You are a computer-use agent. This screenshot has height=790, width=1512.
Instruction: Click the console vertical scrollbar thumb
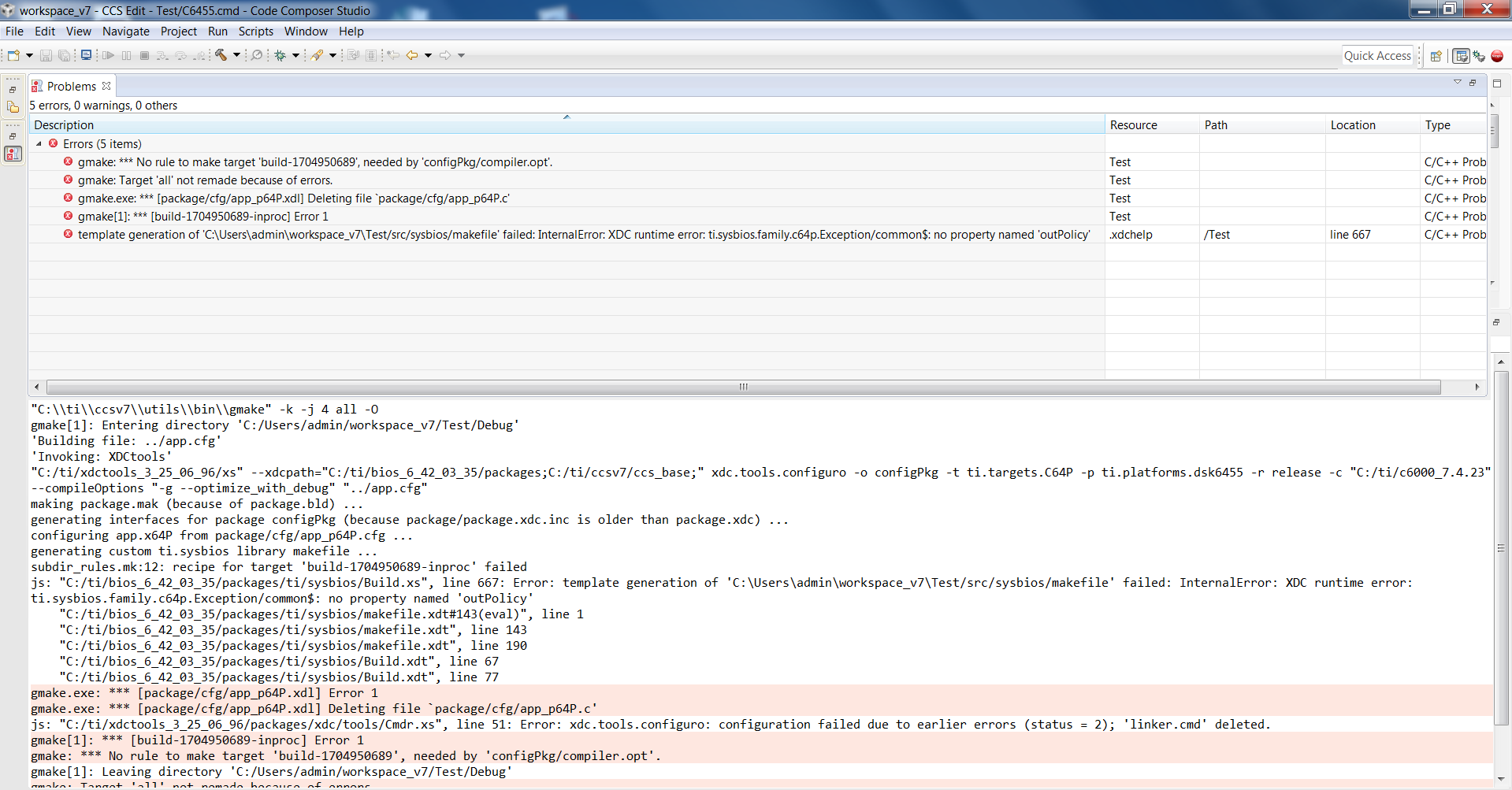1501,547
